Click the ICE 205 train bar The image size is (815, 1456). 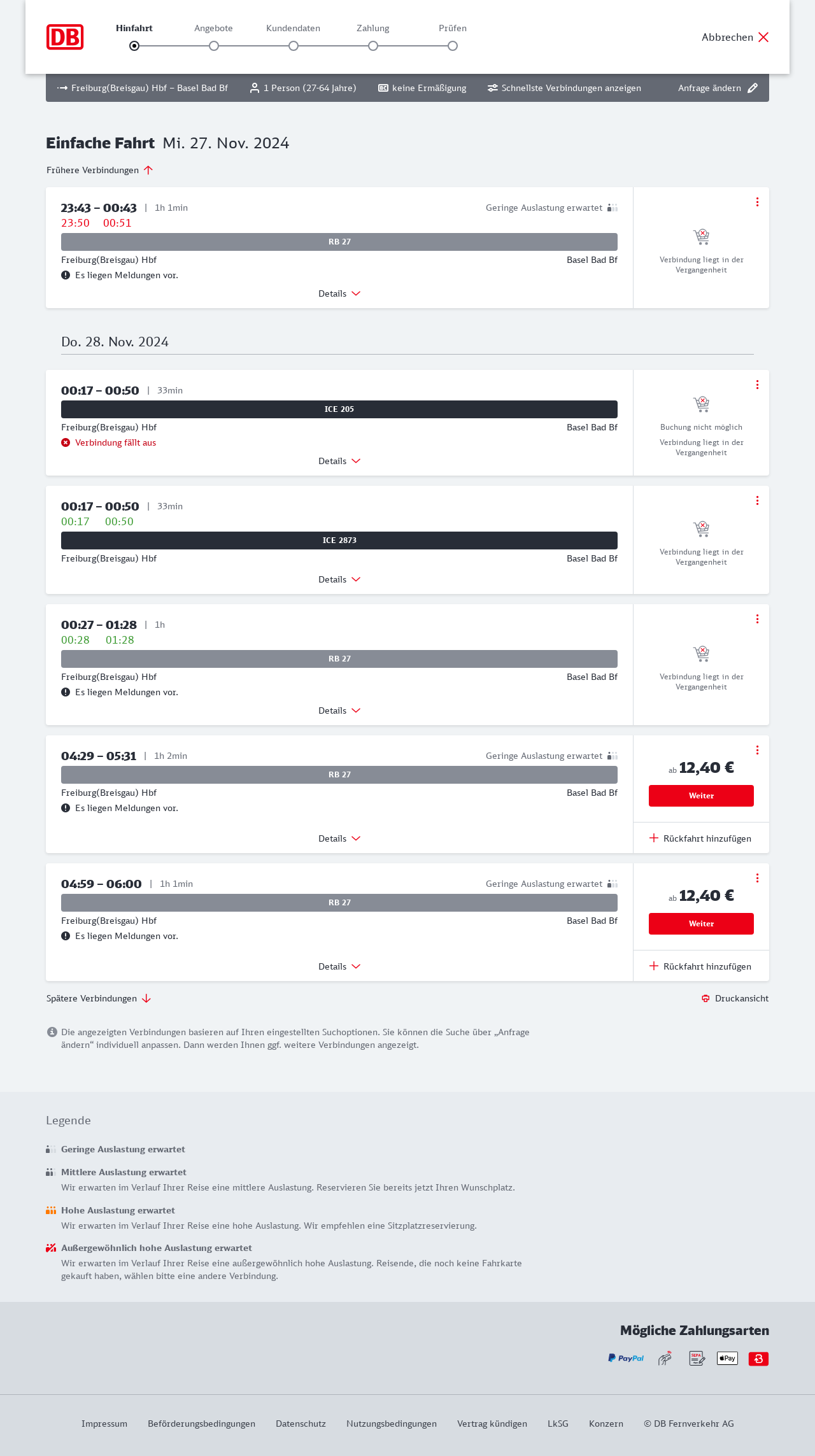[339, 409]
